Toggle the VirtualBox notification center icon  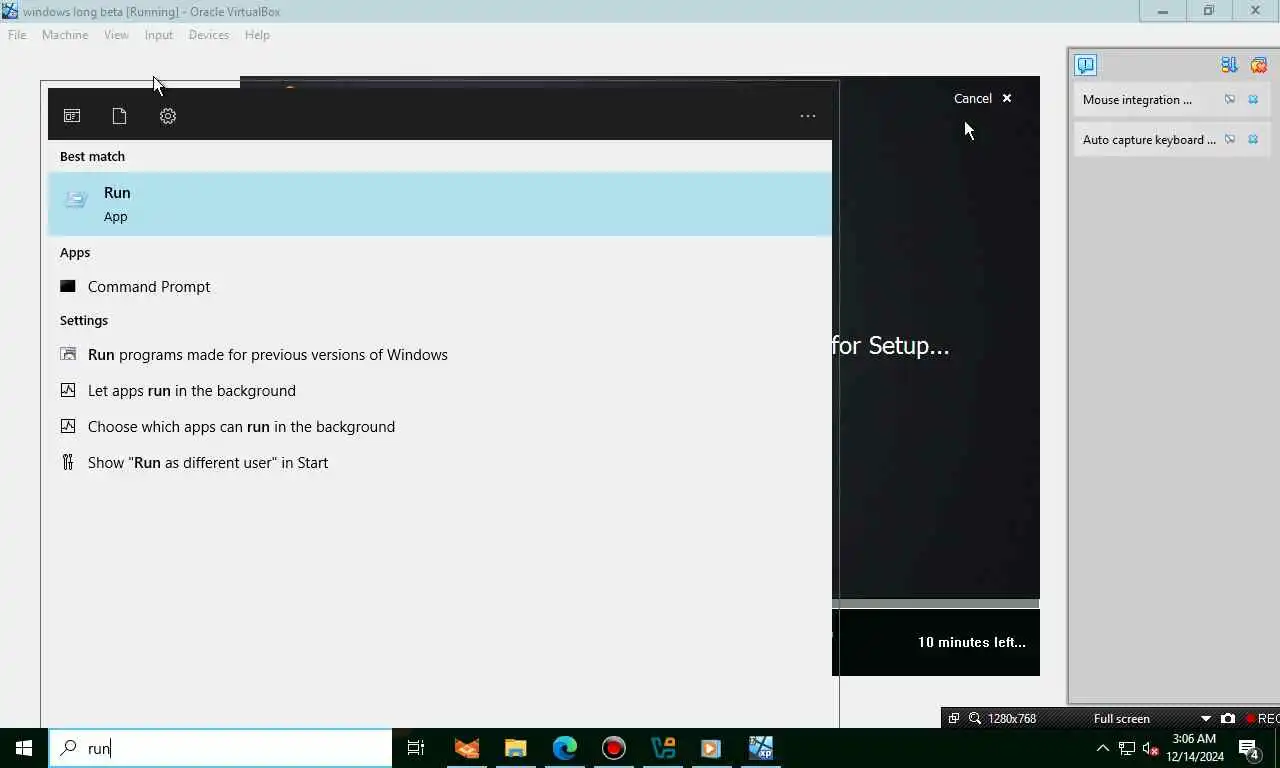1086,65
